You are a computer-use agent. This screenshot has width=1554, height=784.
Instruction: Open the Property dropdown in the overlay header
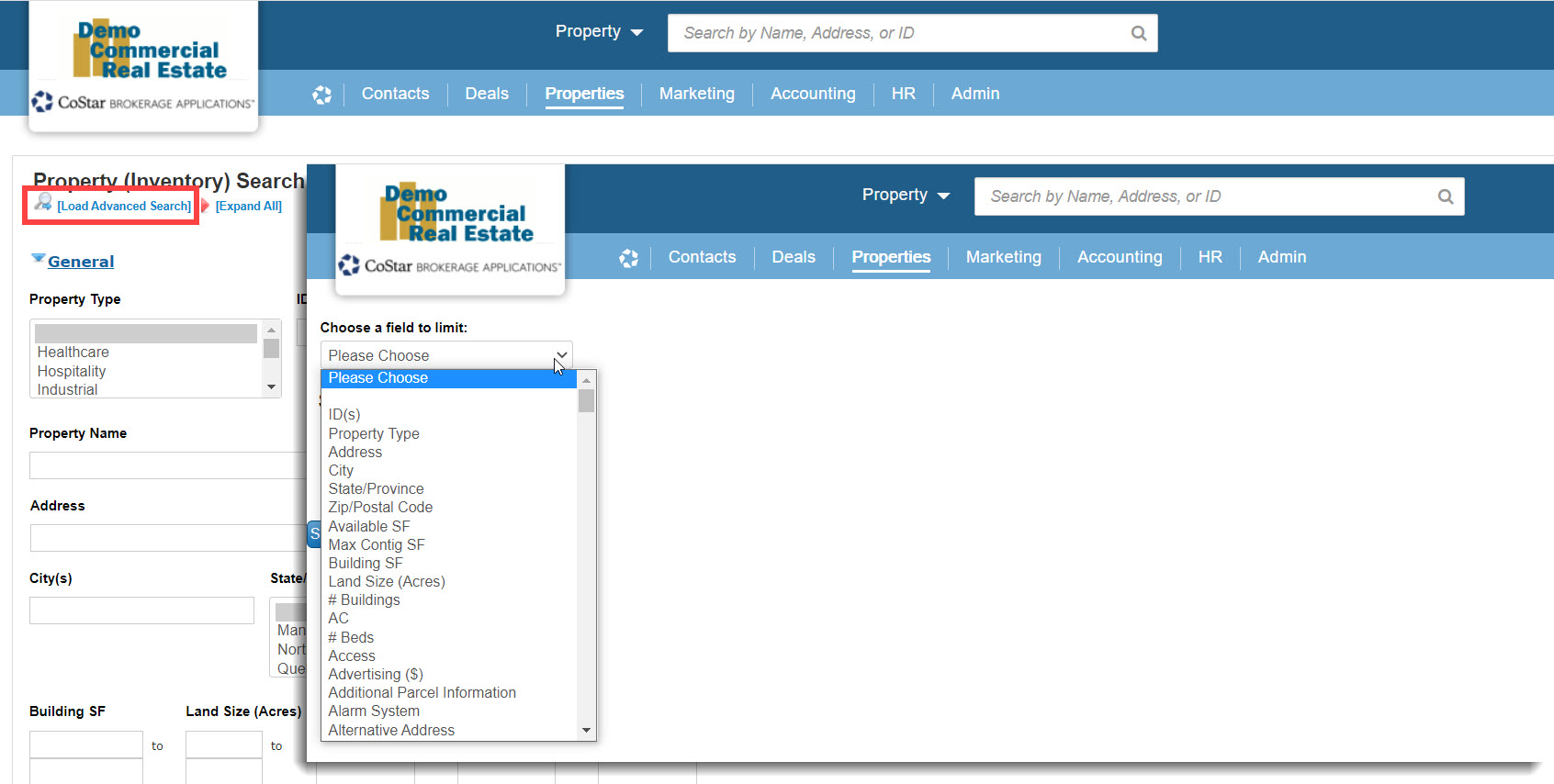(x=906, y=196)
